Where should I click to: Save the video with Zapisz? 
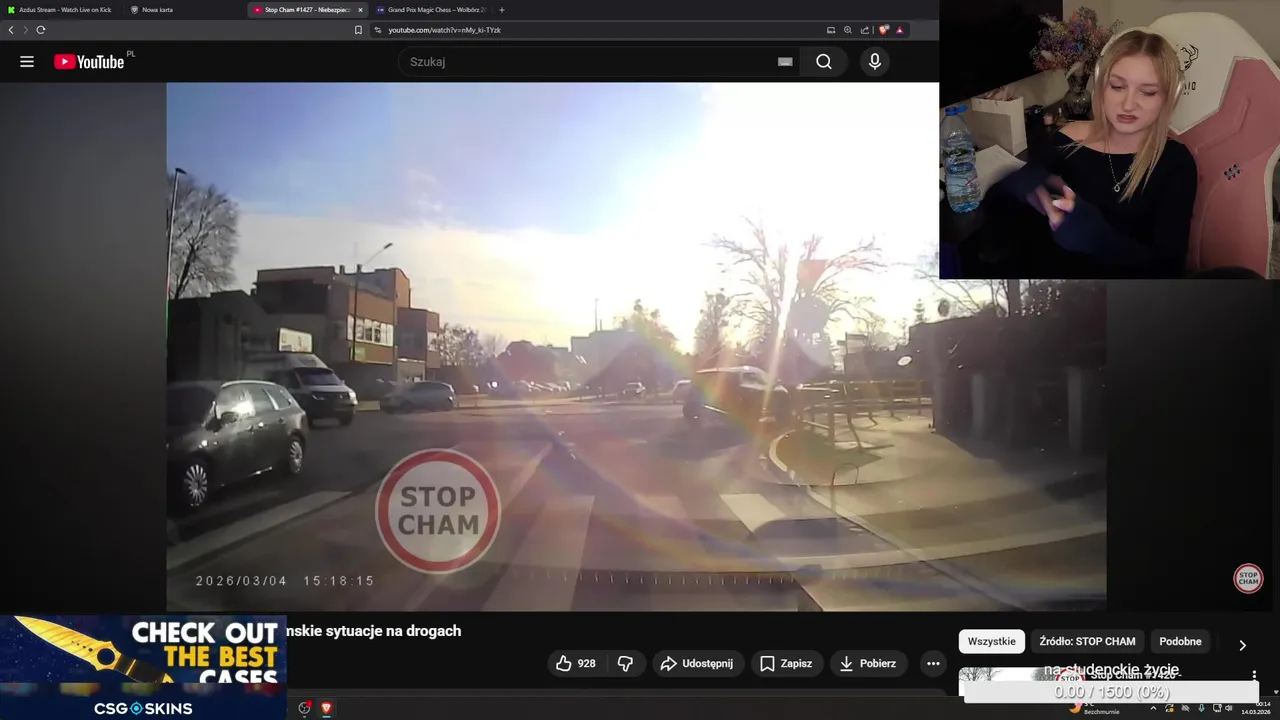[786, 663]
